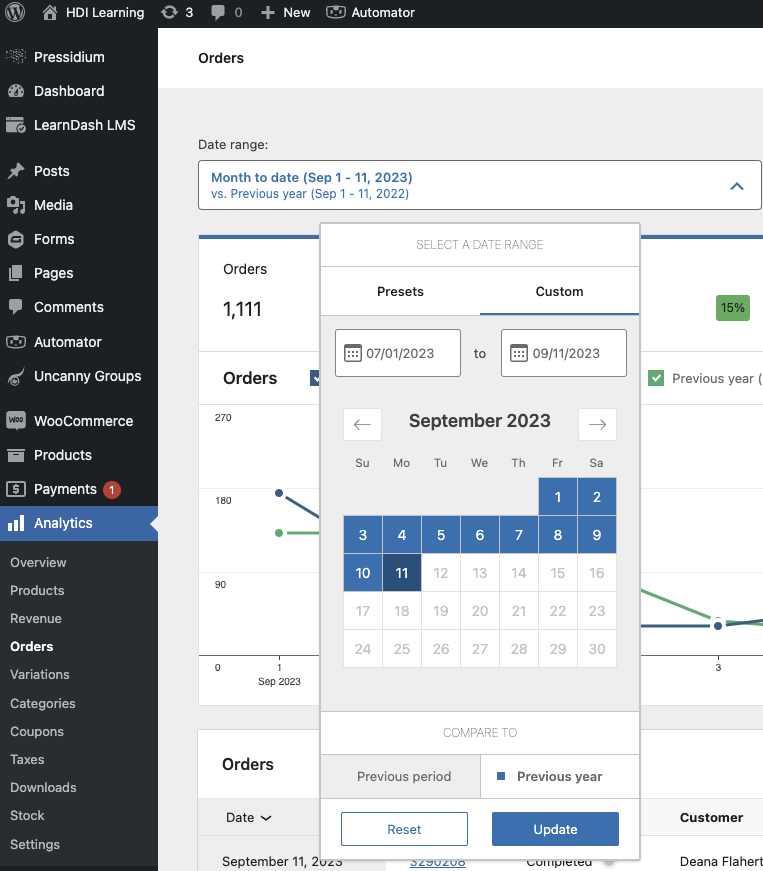Open WooCommerce in the sidebar
Viewport: 763px width, 871px height.
point(83,421)
